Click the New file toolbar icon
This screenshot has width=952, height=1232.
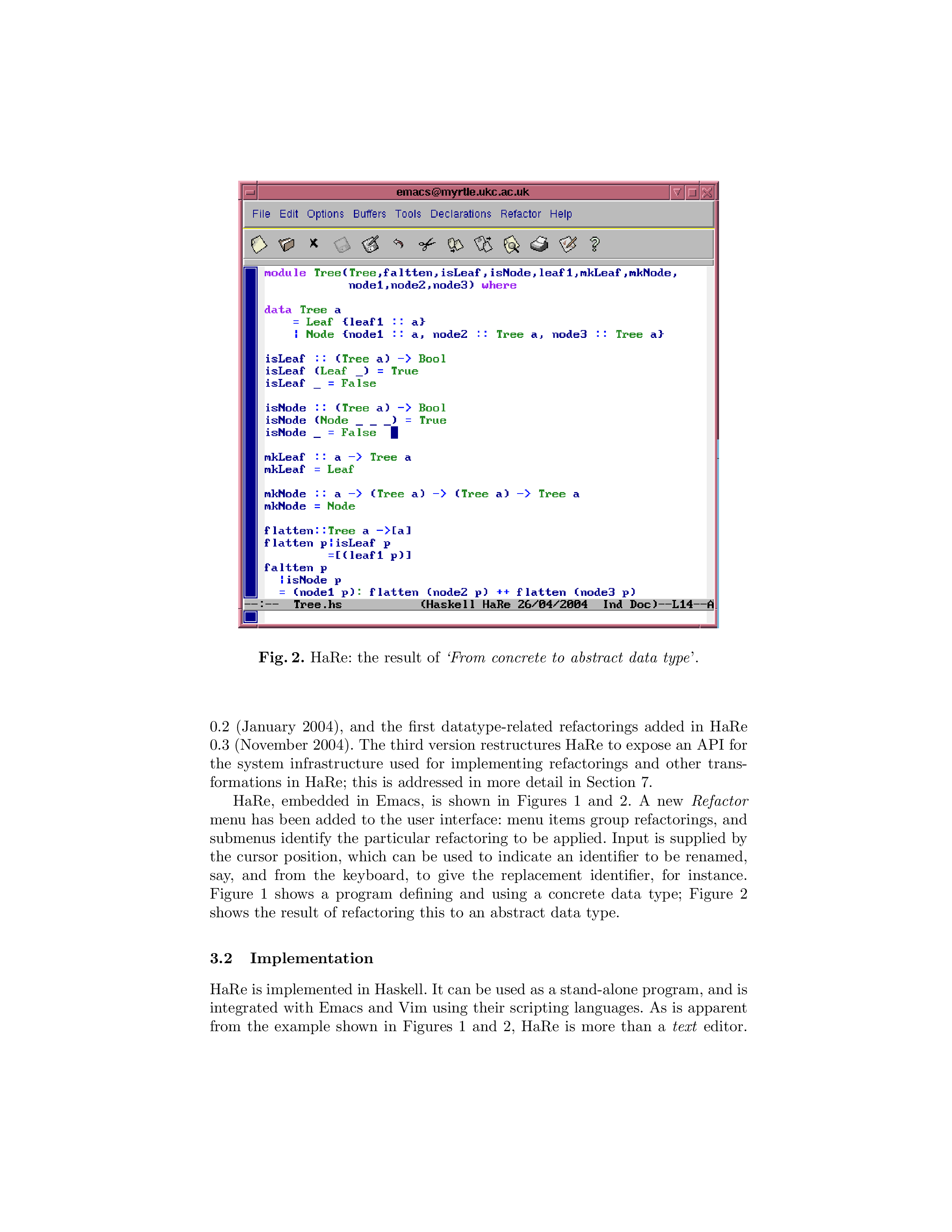coord(258,244)
